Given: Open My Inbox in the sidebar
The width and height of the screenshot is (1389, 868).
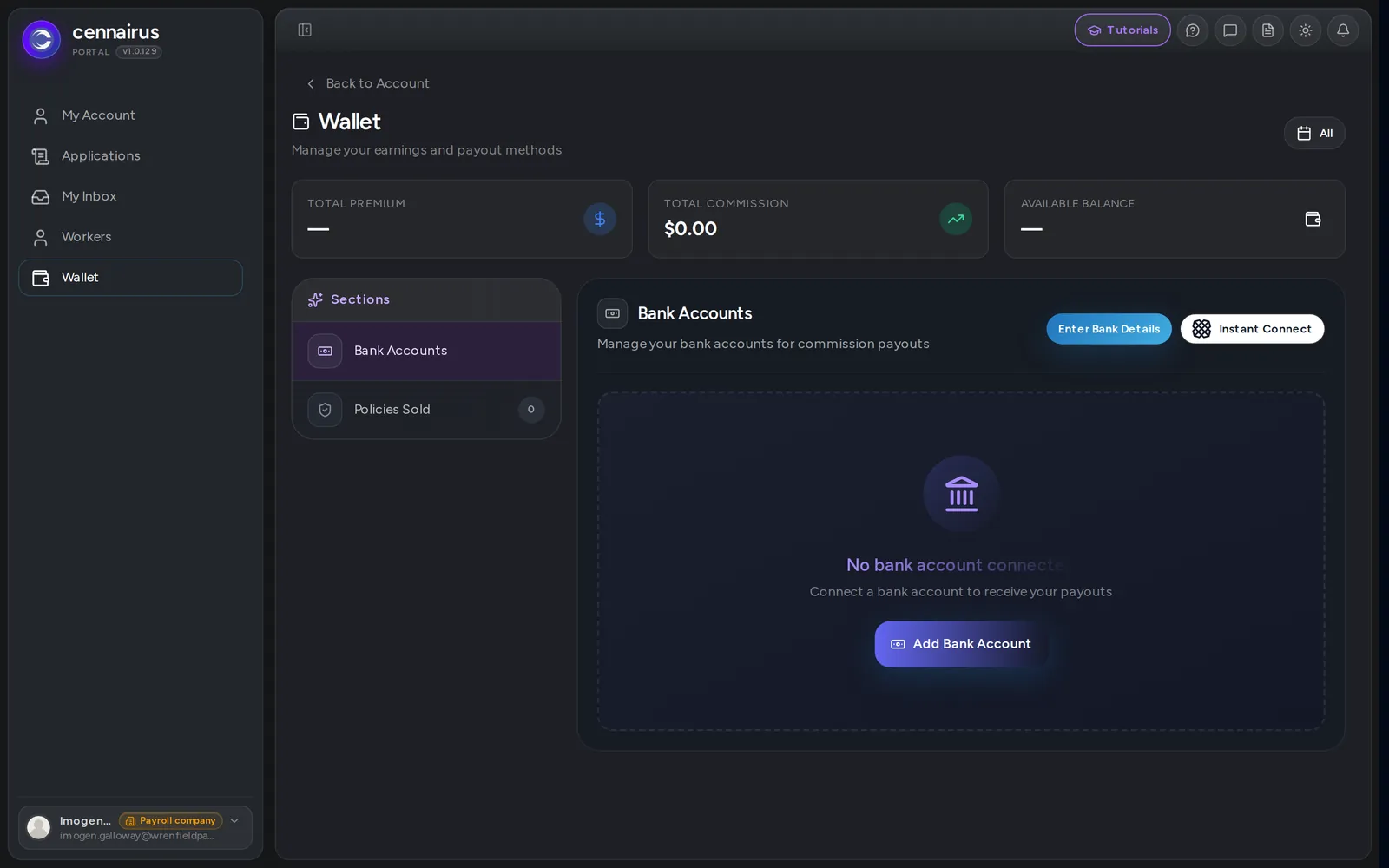Looking at the screenshot, I should [x=130, y=196].
